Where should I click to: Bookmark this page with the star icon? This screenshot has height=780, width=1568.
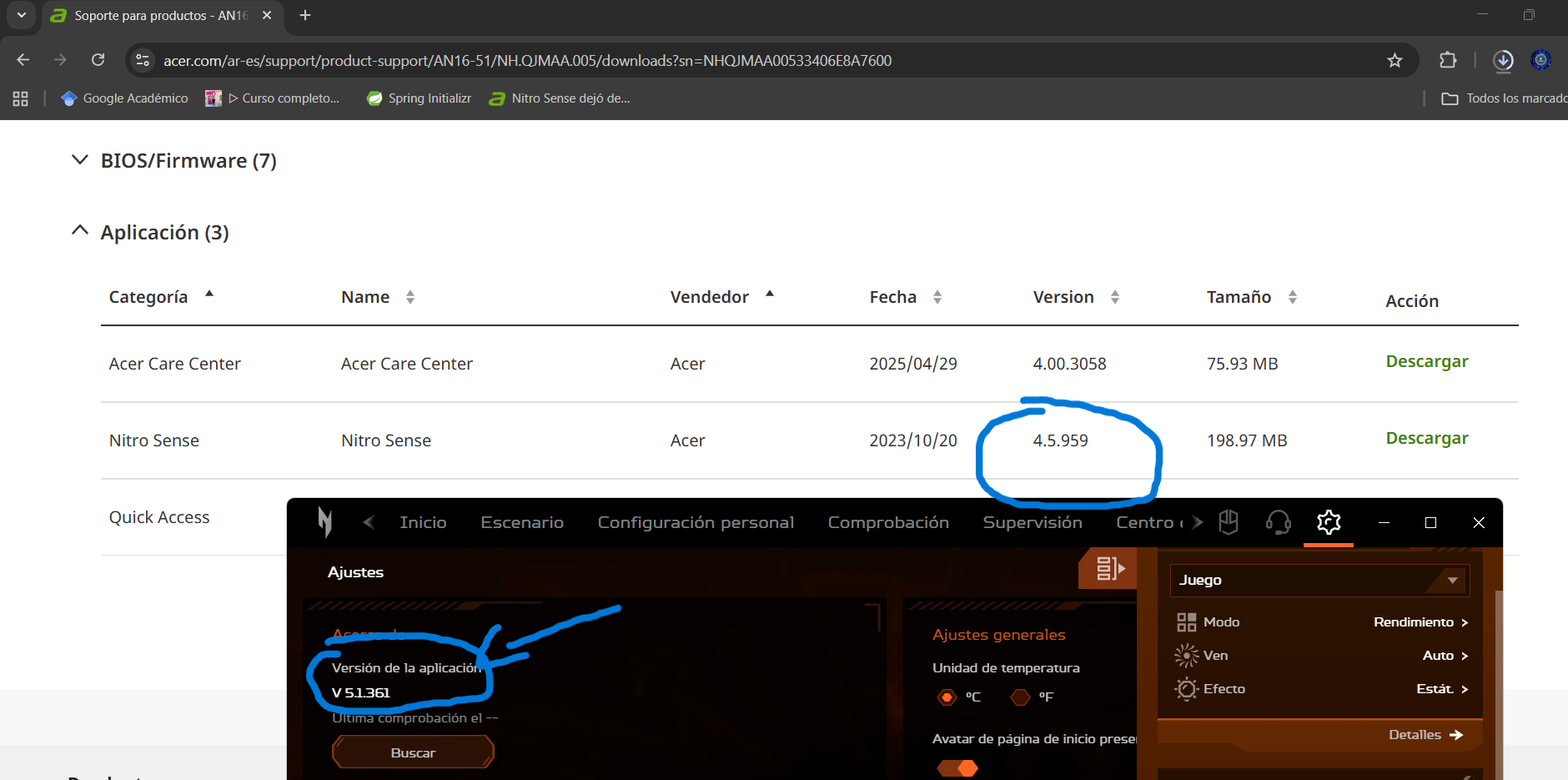click(1395, 60)
